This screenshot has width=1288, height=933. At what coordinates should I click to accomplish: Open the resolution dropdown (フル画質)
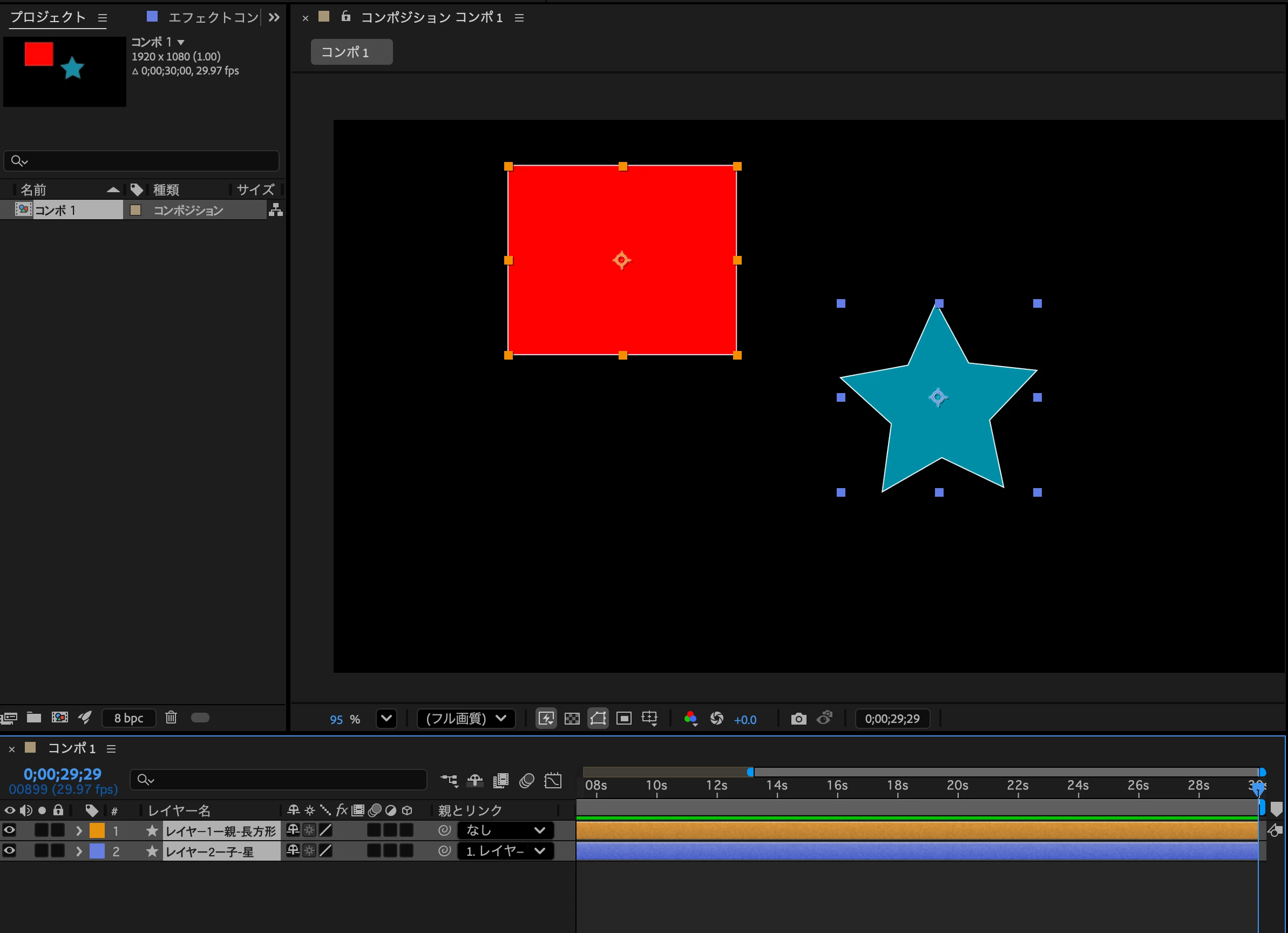(x=466, y=719)
